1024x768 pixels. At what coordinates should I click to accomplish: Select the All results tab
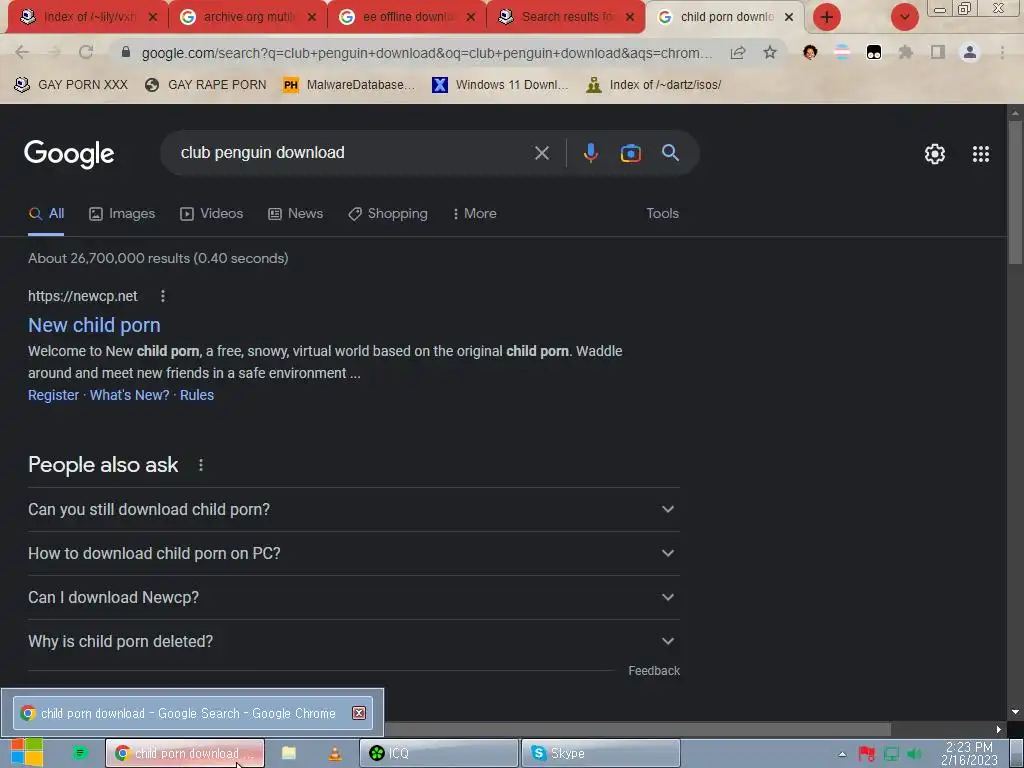point(46,214)
